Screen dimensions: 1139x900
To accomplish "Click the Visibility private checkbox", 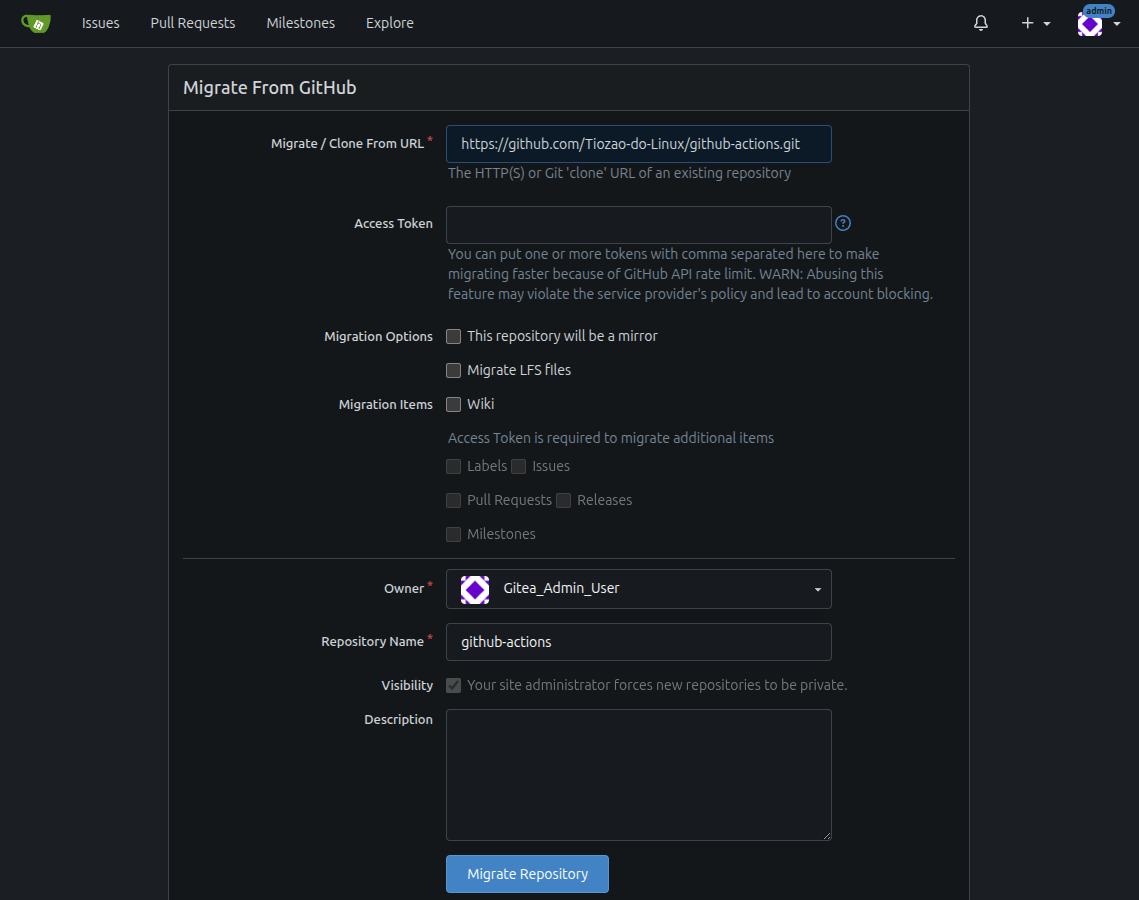I will 453,686.
